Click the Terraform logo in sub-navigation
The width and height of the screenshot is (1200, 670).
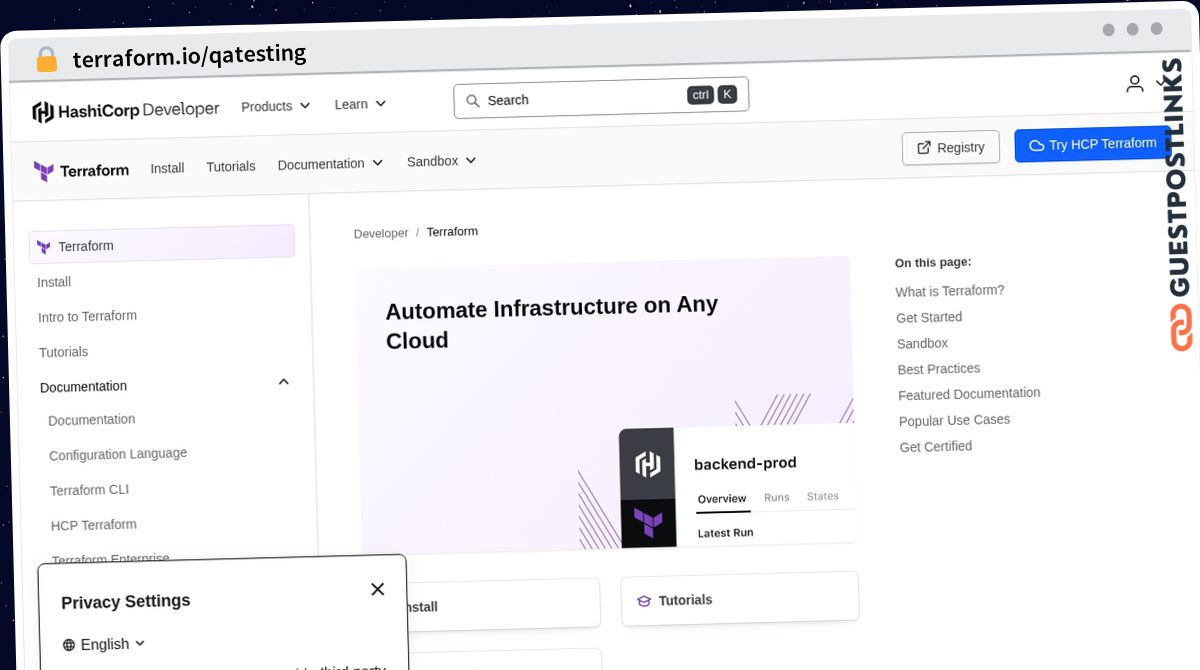81,171
